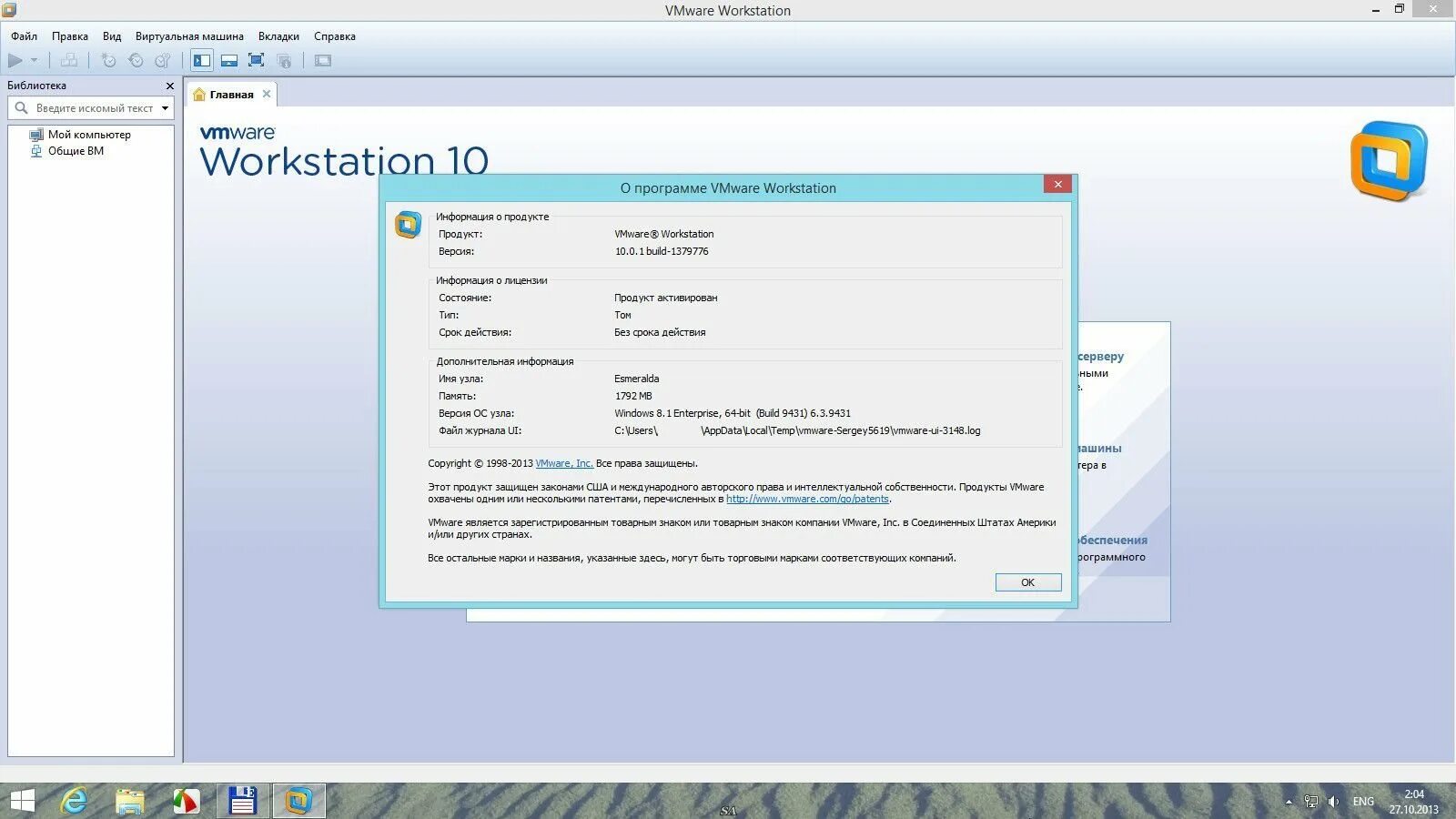The height and width of the screenshot is (819, 1456).
Task: Launch Internet Explorer from the taskbar
Action: (75, 801)
